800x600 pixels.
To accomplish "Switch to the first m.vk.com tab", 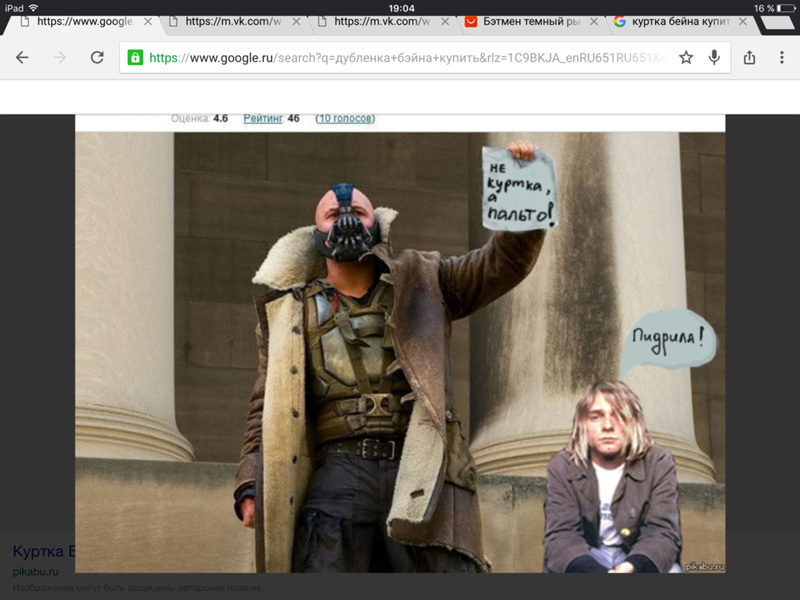I will click(x=232, y=21).
